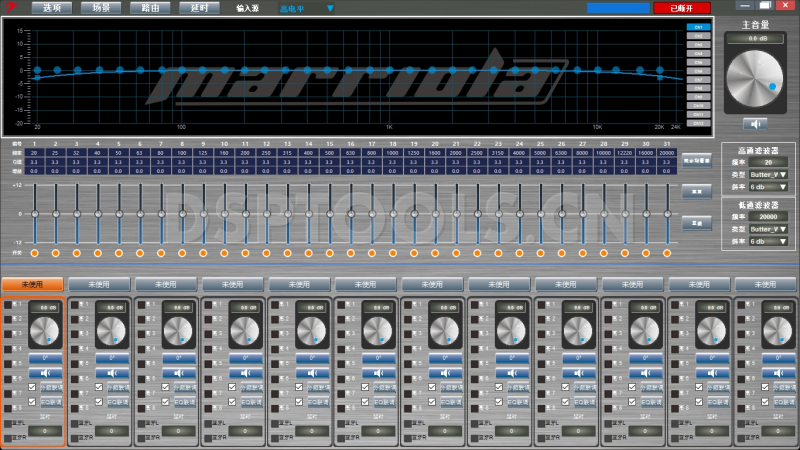The height and width of the screenshot is (450, 800).
Task: Click the first channel's volume knob
Action: (45, 331)
